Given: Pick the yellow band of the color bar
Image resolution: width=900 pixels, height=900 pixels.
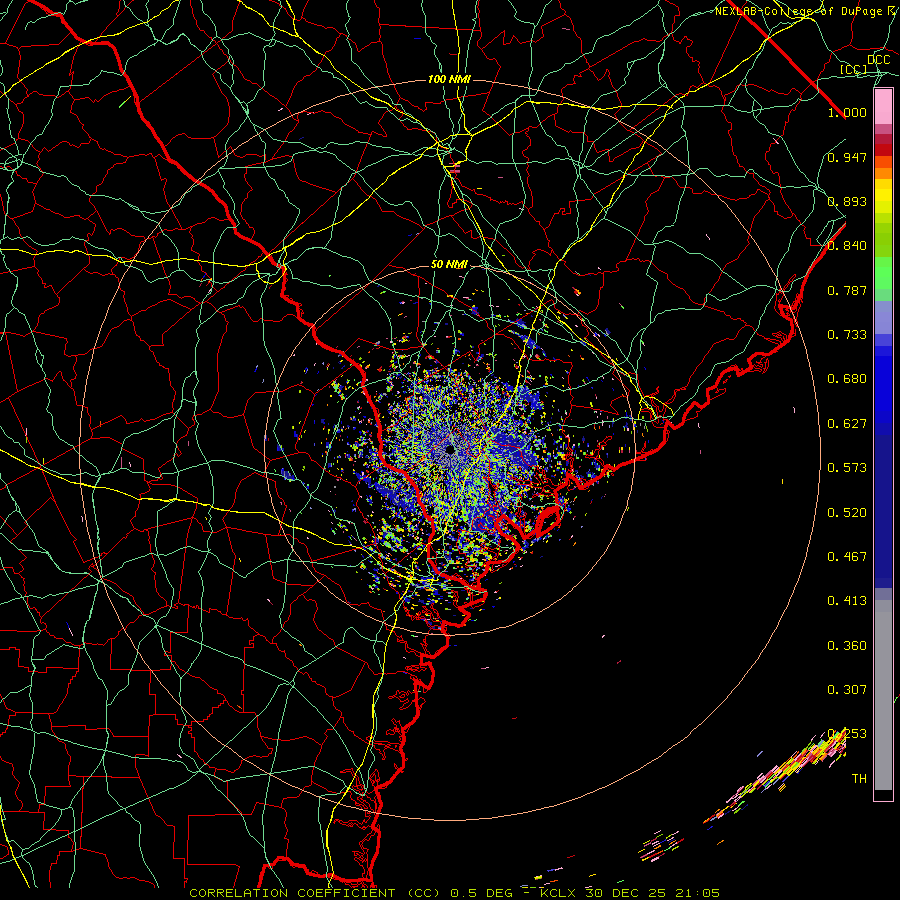Looking at the screenshot, I should tap(883, 196).
